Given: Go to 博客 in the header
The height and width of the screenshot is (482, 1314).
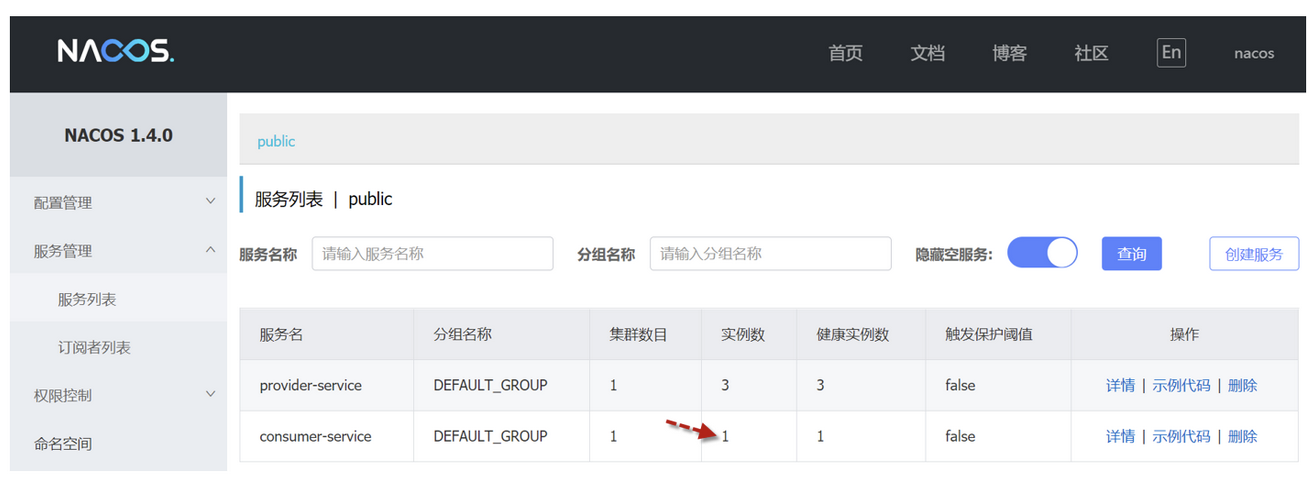Looking at the screenshot, I should click(1009, 54).
